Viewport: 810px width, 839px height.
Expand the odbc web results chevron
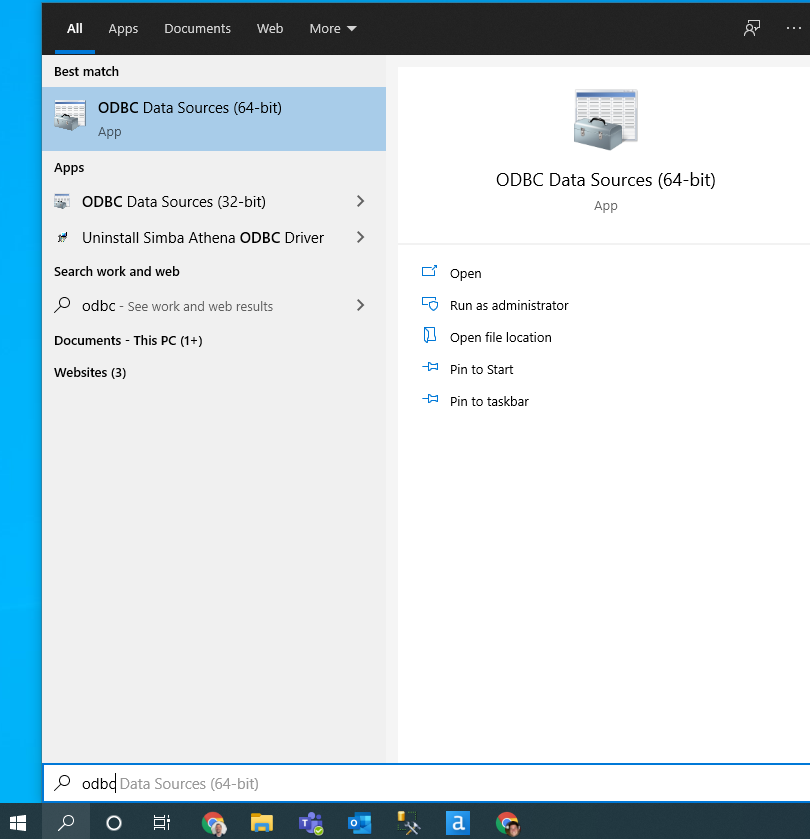pos(360,305)
